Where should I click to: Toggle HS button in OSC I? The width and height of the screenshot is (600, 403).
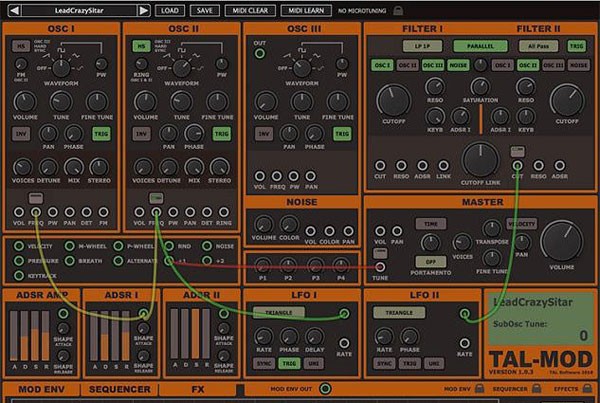pyautogui.click(x=21, y=46)
